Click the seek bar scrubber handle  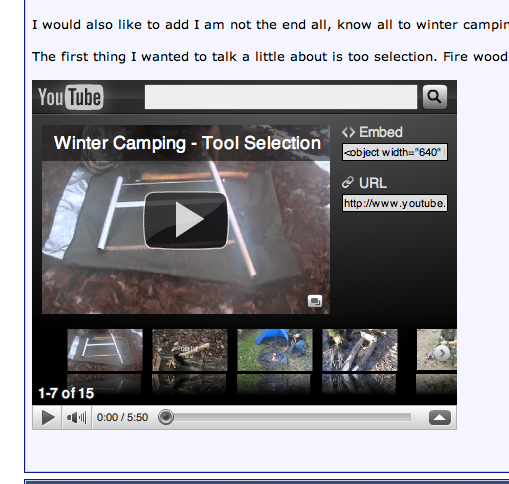pos(166,417)
